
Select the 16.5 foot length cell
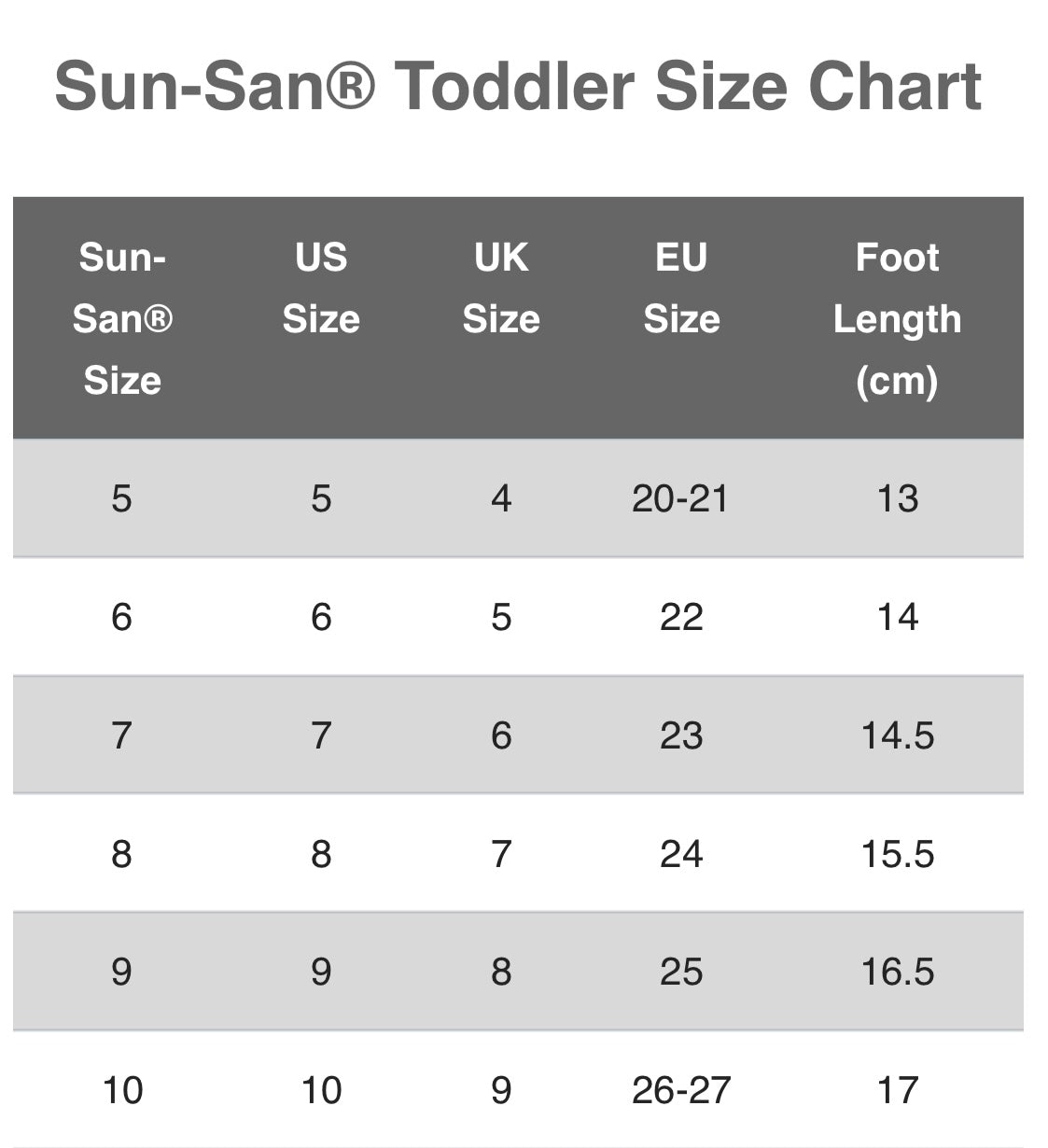[x=897, y=972]
